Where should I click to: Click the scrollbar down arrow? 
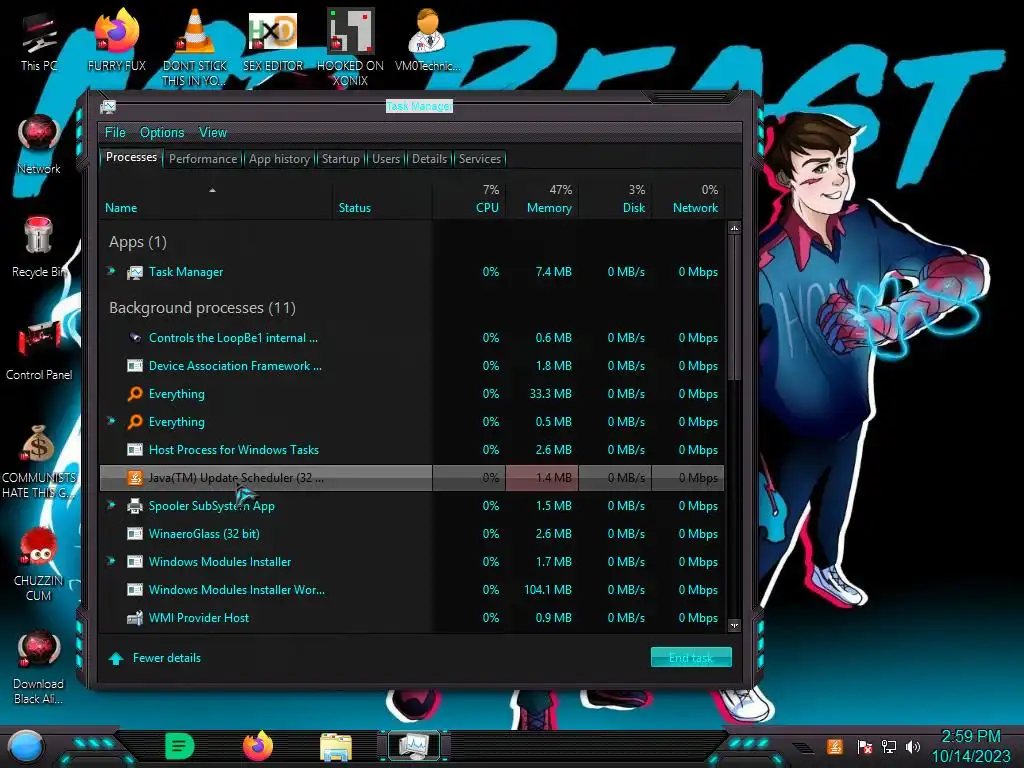click(x=735, y=626)
